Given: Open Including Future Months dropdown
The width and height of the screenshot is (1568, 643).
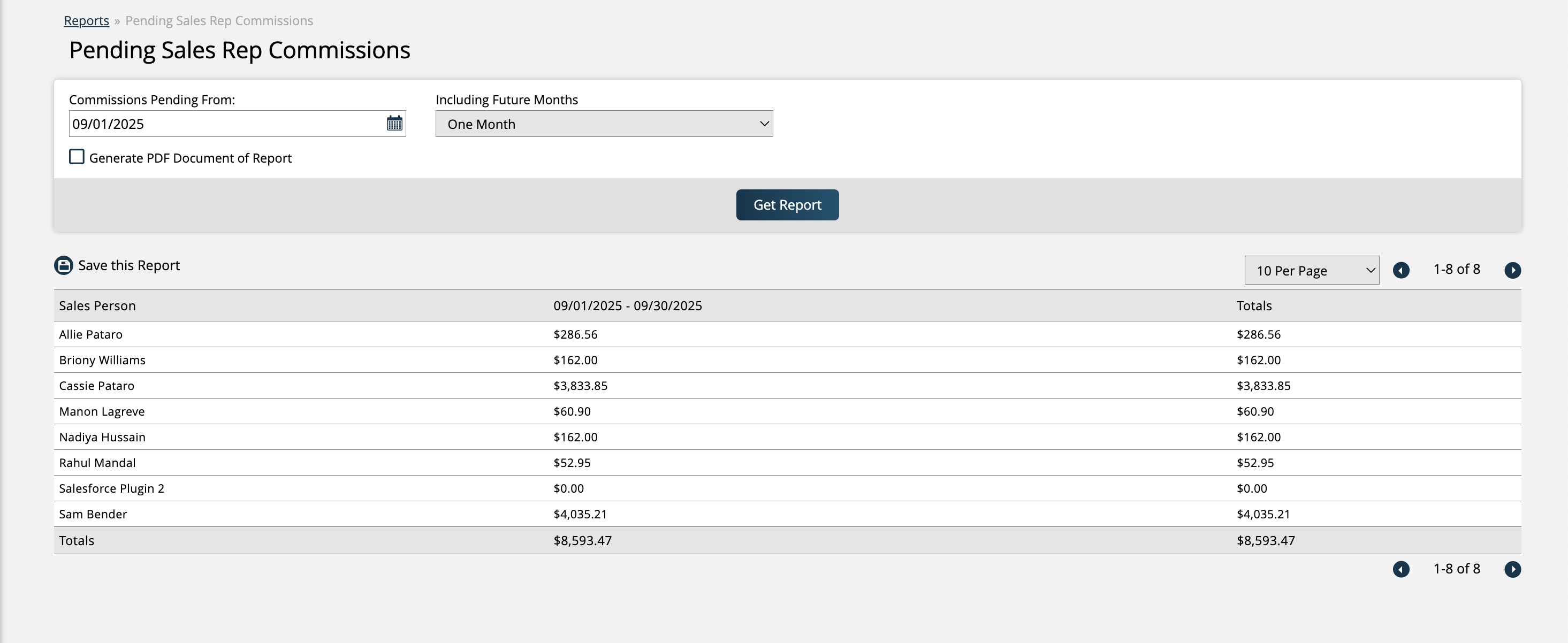Looking at the screenshot, I should 604,124.
